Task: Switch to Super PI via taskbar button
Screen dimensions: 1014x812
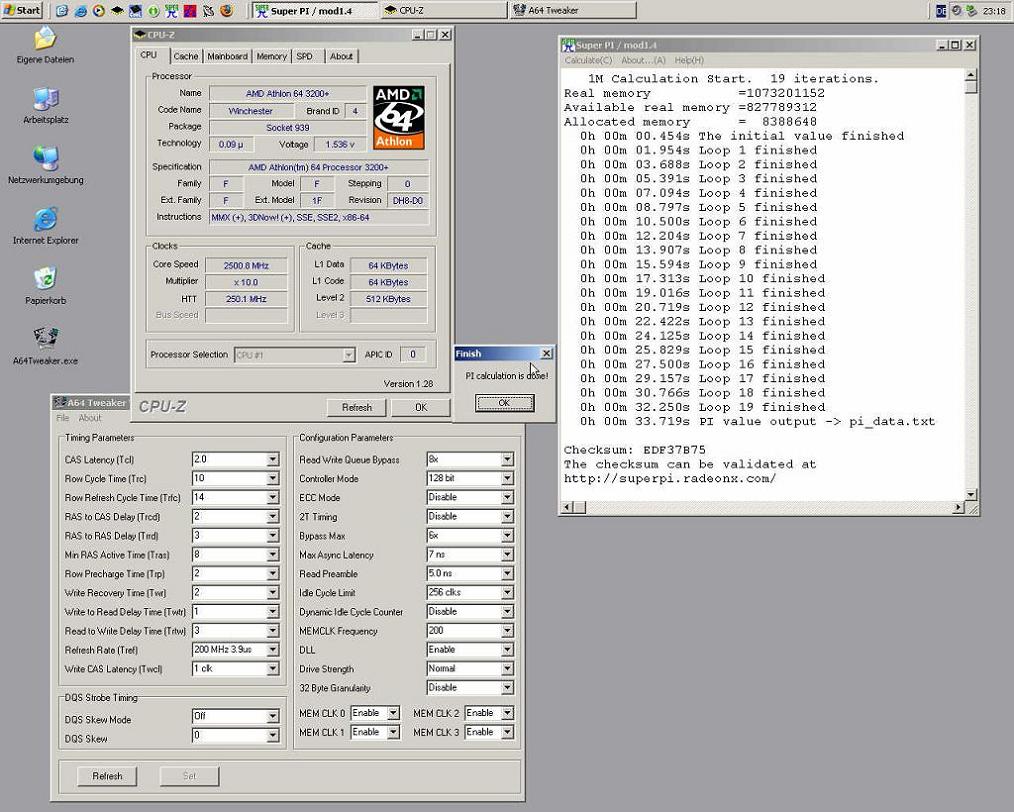Action: [315, 10]
